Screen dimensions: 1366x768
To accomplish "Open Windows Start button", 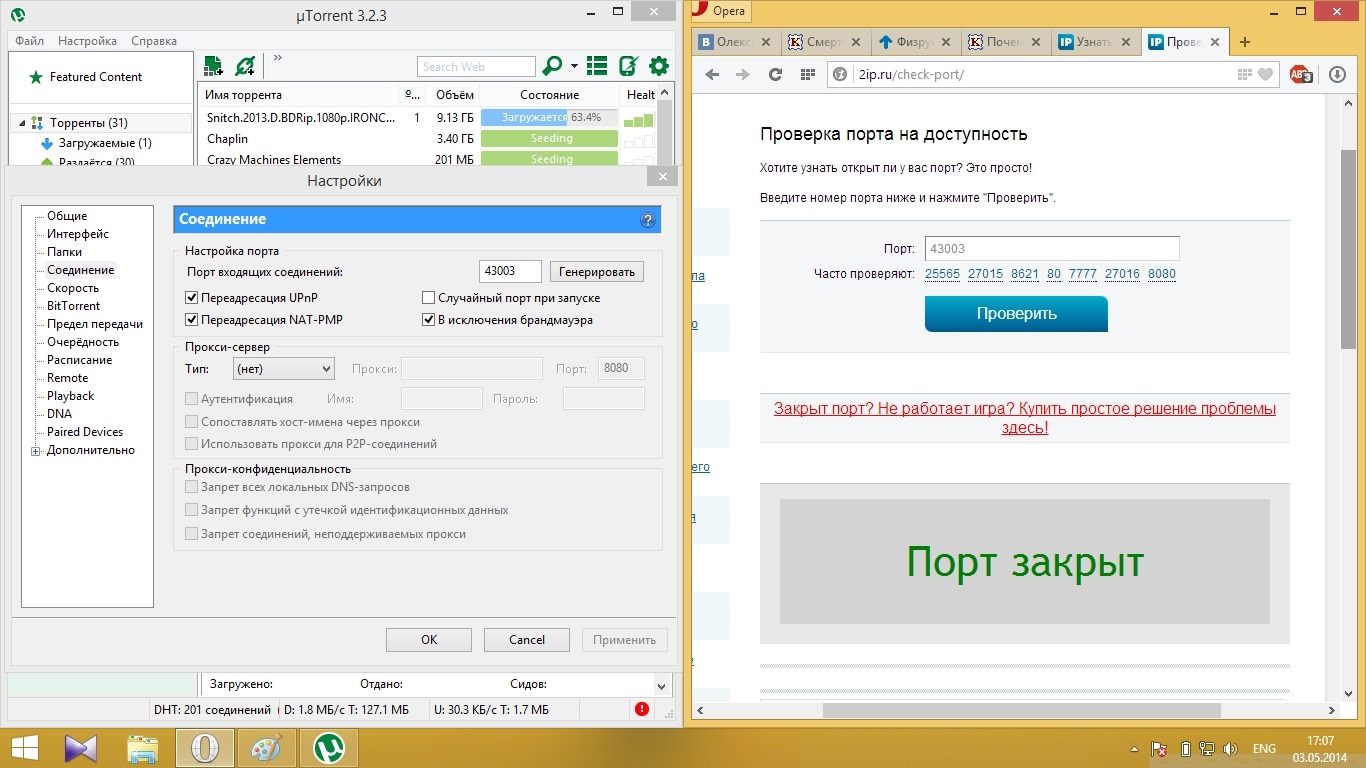I will click(24, 747).
